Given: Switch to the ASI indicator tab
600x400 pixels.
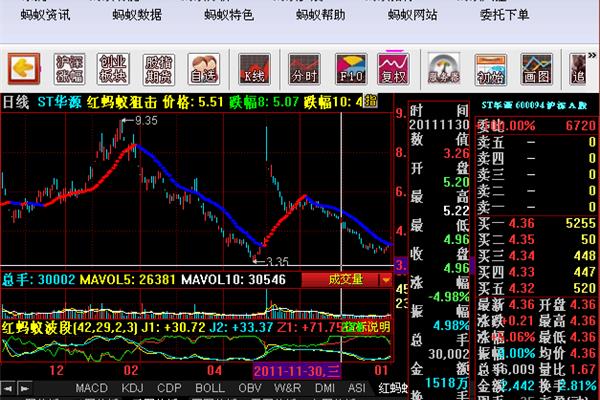Looking at the screenshot, I should point(356,388).
